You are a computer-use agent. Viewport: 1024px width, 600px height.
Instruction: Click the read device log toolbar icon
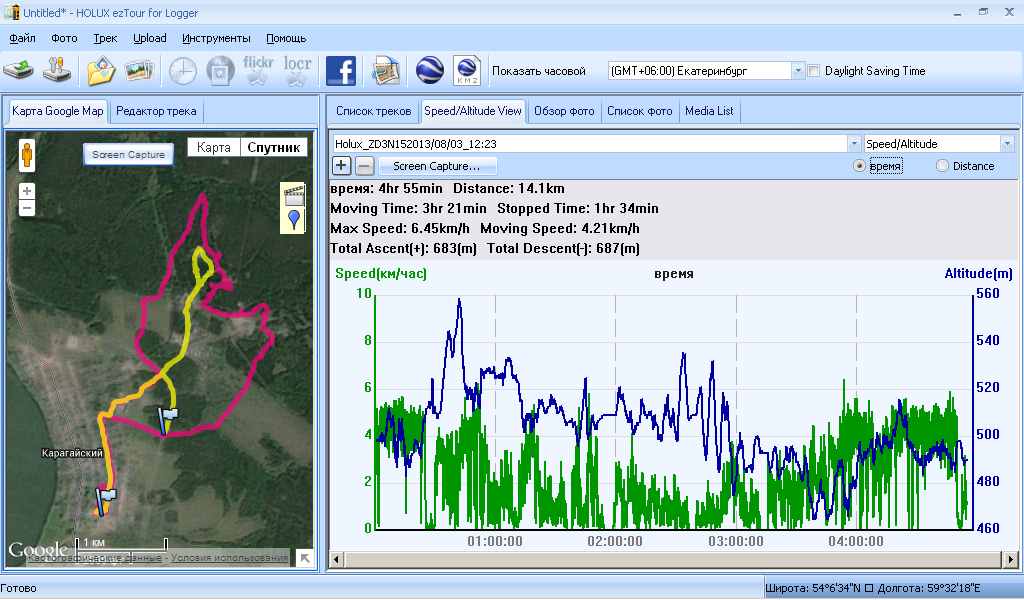coord(18,71)
